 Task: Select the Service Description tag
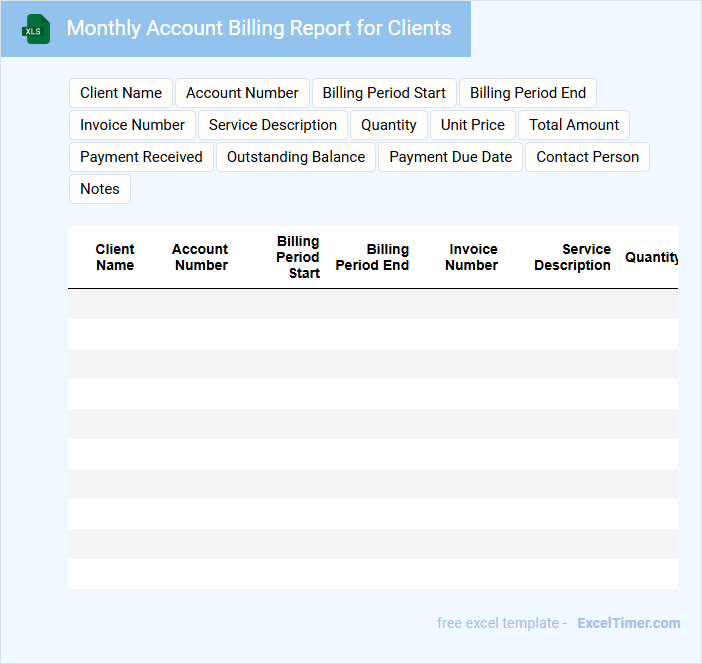pyautogui.click(x=273, y=125)
